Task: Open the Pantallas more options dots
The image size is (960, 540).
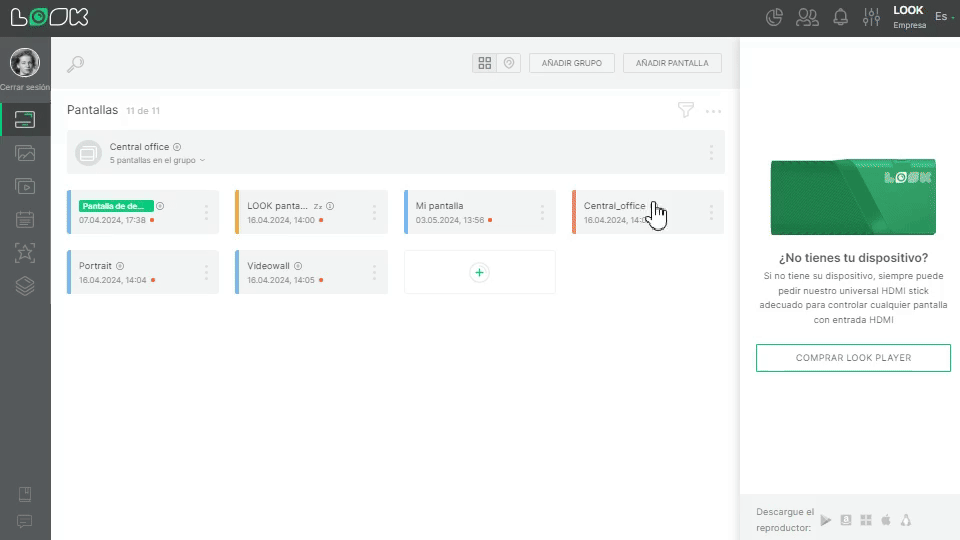Action: pyautogui.click(x=713, y=111)
